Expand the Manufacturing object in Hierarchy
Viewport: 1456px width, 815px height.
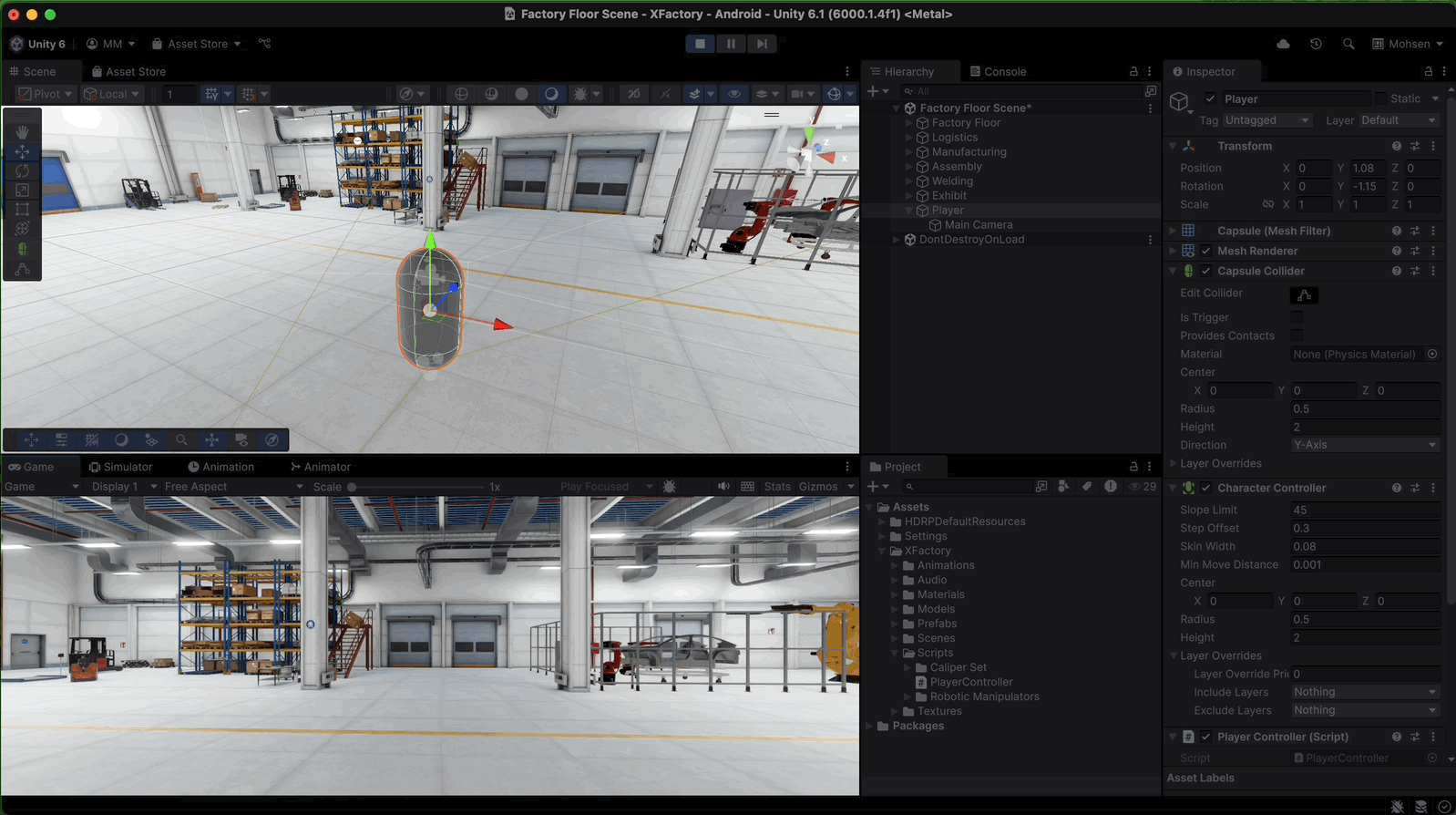pyautogui.click(x=908, y=152)
